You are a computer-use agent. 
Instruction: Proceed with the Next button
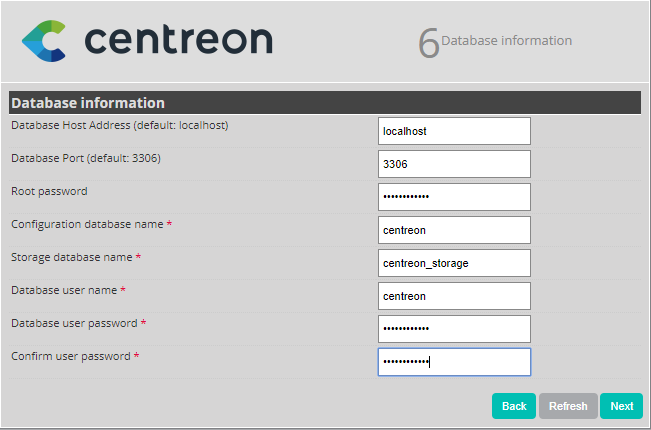point(622,406)
